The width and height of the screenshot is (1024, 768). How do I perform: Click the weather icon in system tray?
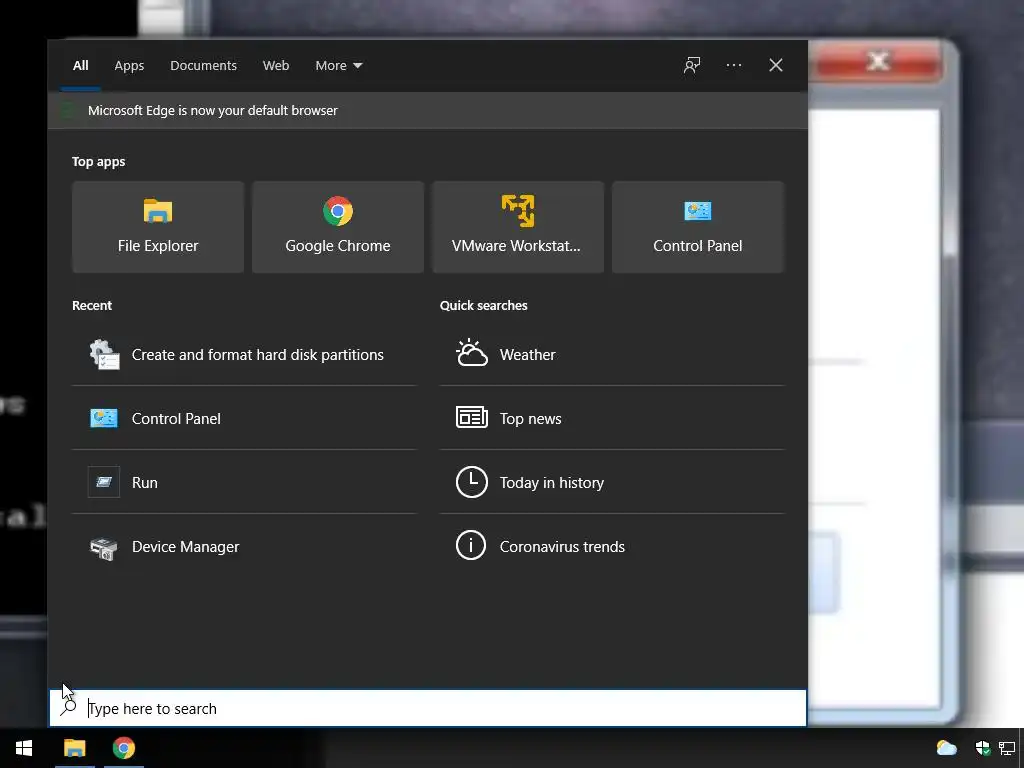pyautogui.click(x=946, y=748)
